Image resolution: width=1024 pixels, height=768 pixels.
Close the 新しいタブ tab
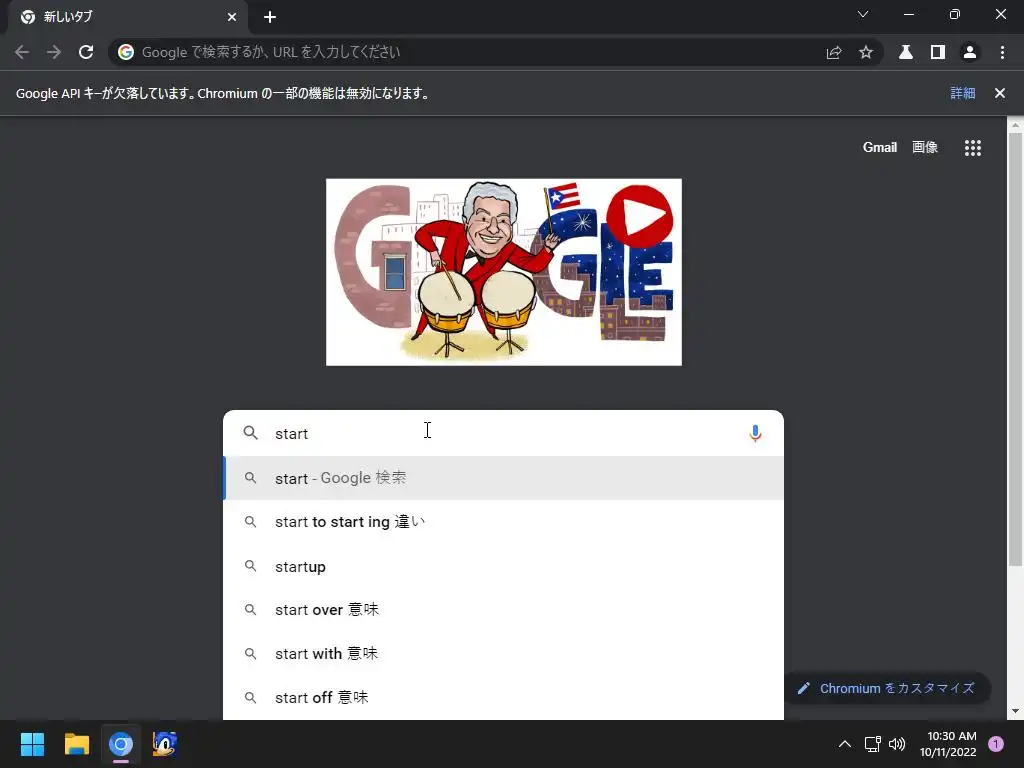click(x=232, y=17)
